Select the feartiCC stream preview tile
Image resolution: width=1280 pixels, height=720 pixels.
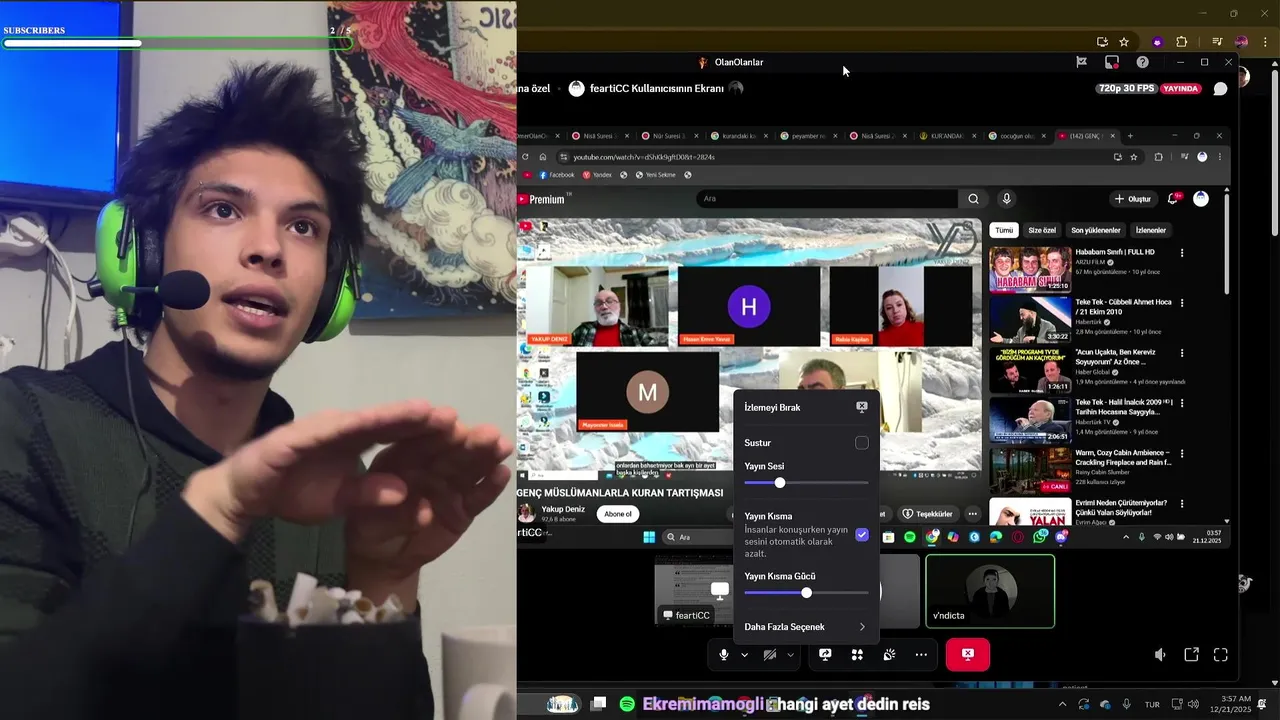pos(693,591)
